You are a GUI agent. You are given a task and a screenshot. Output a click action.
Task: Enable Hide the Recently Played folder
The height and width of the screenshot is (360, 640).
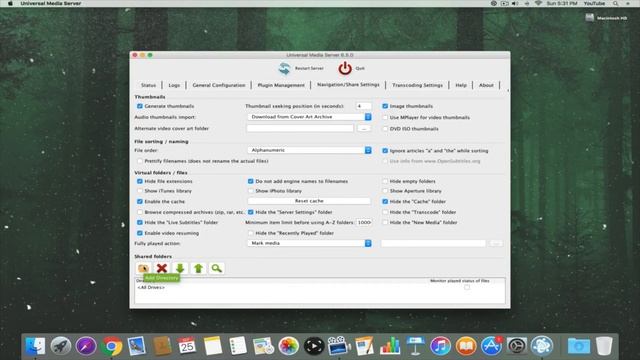tap(251, 233)
